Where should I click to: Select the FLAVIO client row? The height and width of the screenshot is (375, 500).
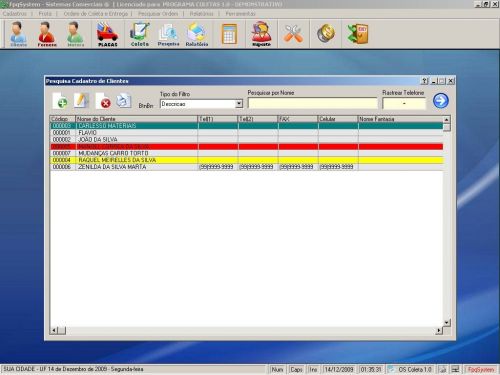click(x=246, y=133)
